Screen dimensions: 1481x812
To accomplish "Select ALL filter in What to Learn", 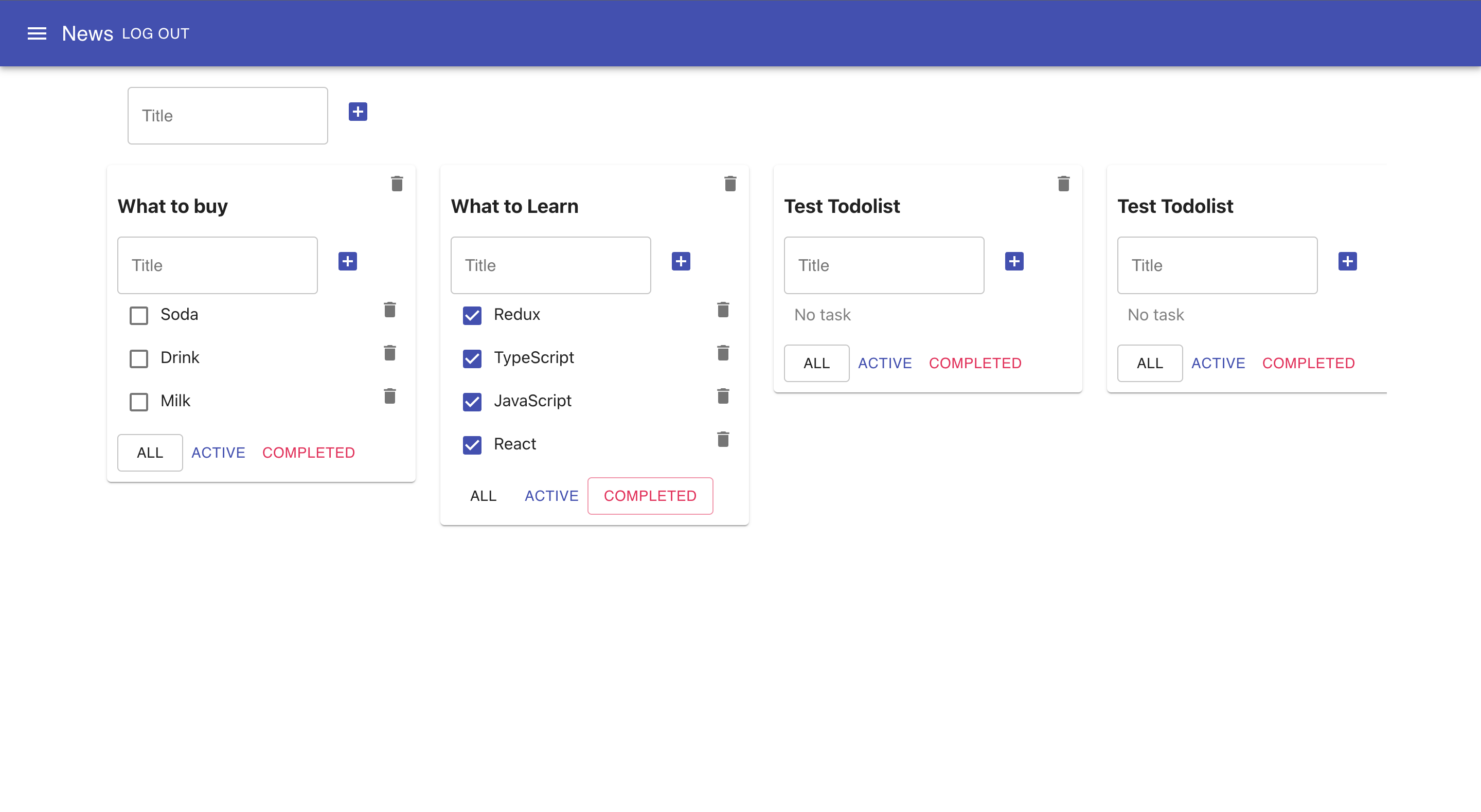I will point(483,496).
